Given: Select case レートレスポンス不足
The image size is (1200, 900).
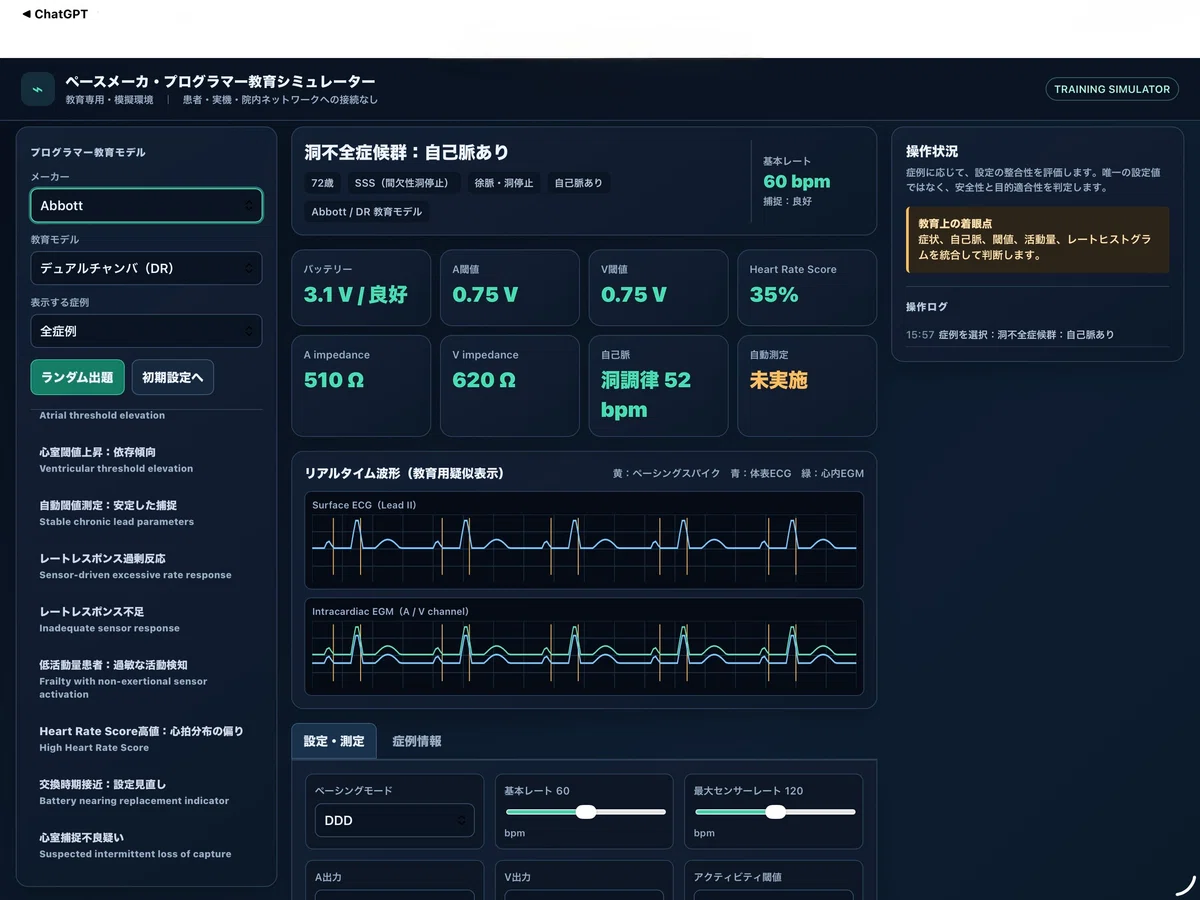Looking at the screenshot, I should point(147,619).
